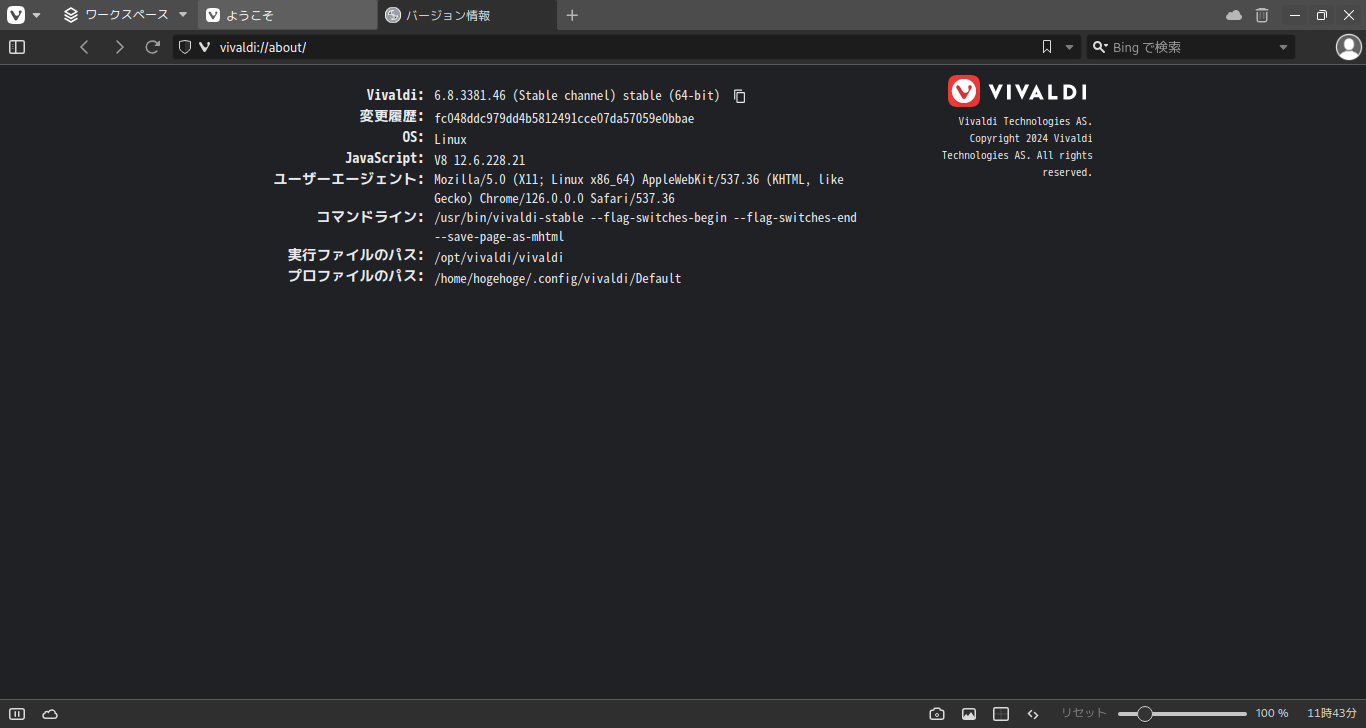Image resolution: width=1366 pixels, height=728 pixels.
Task: Open the tracker and ad blocker shield
Action: [x=185, y=47]
